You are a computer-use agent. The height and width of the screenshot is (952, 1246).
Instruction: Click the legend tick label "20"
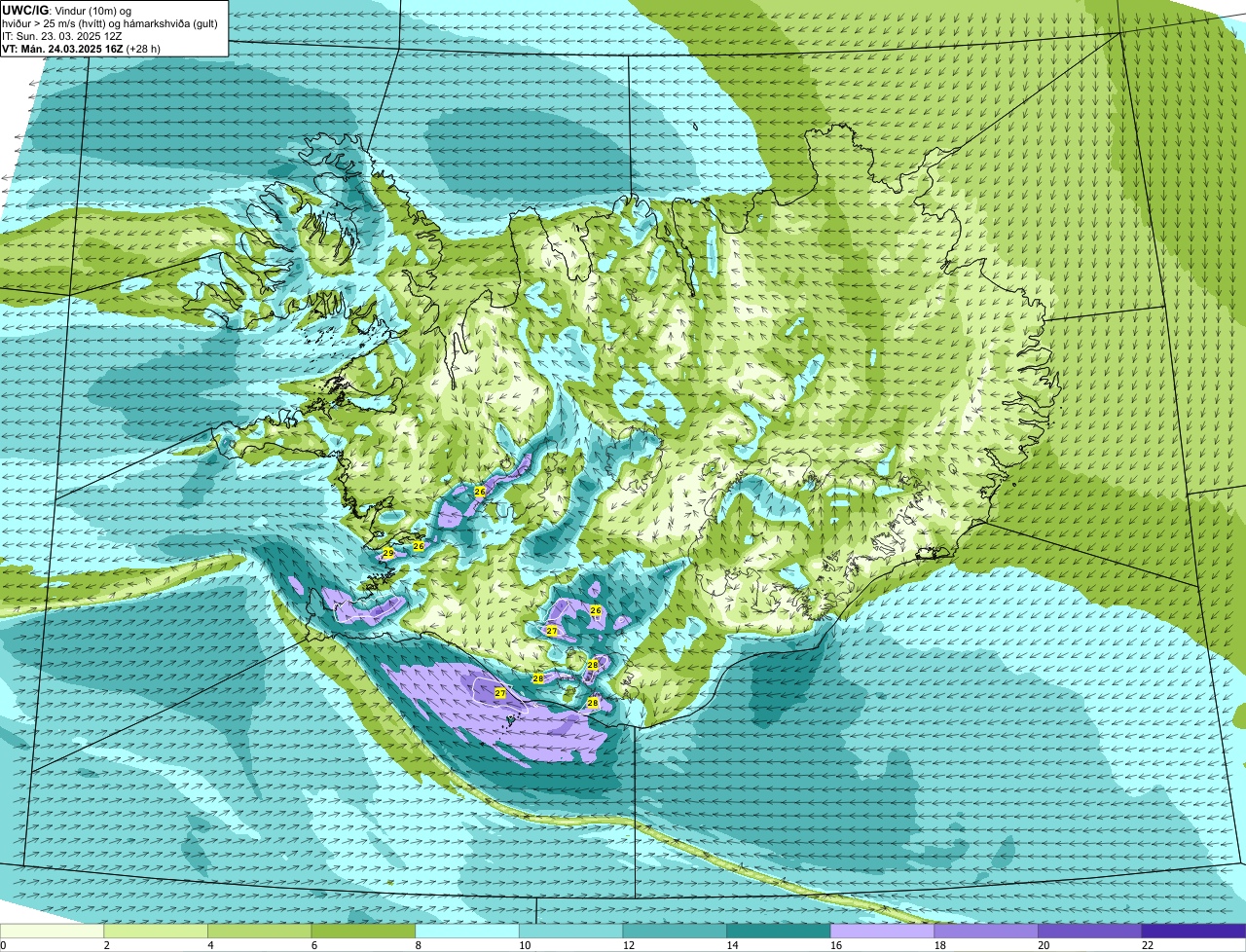(x=1043, y=945)
